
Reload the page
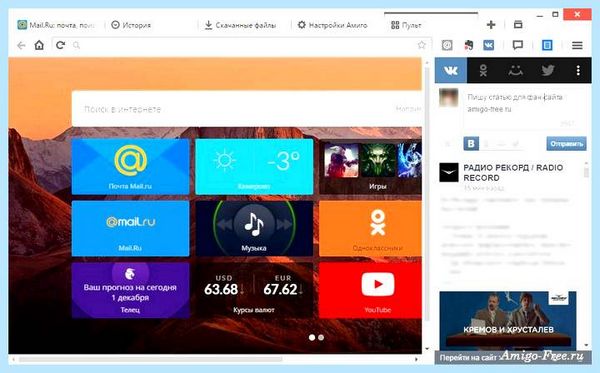point(60,45)
